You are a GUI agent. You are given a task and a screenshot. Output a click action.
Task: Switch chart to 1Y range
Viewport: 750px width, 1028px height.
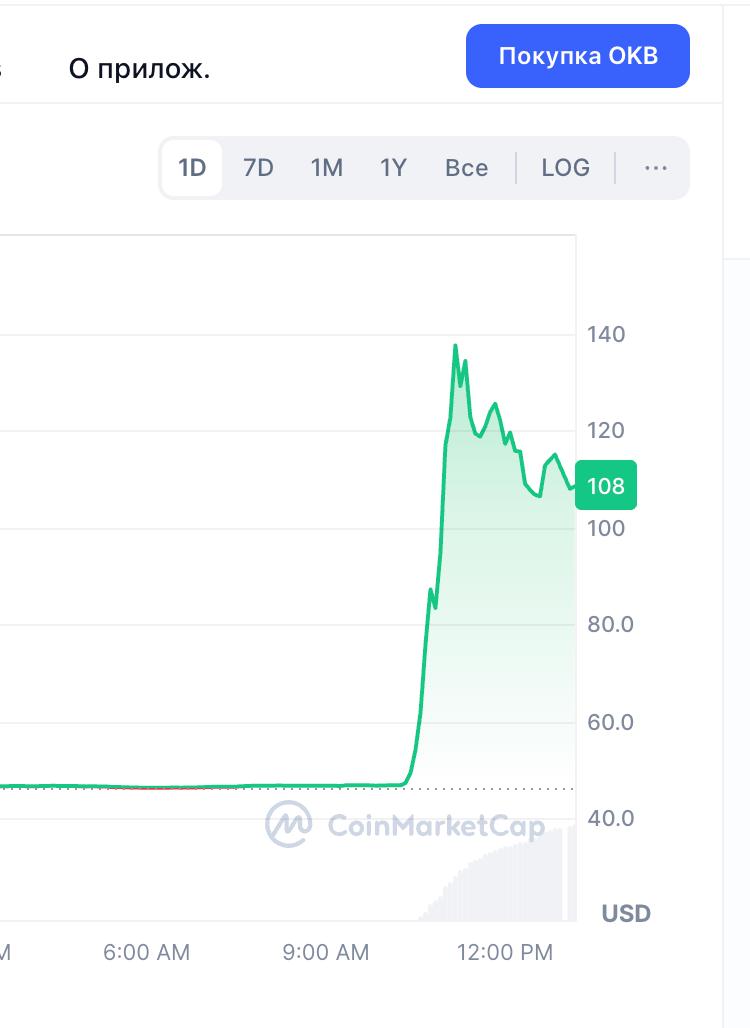click(x=393, y=168)
